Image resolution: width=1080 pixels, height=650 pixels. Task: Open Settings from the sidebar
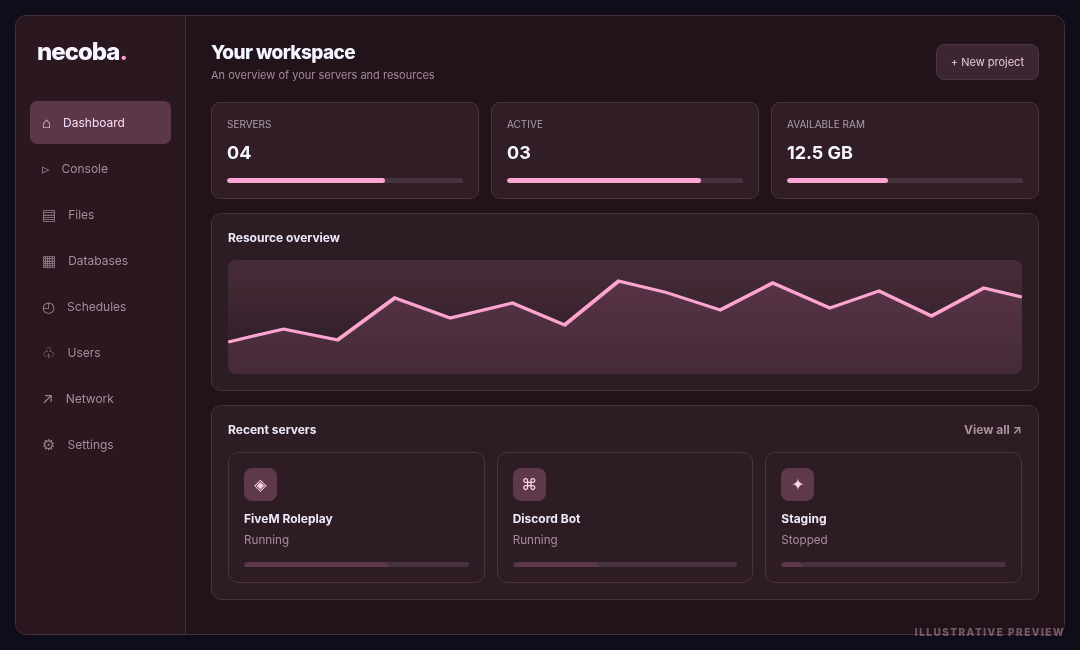(x=101, y=445)
